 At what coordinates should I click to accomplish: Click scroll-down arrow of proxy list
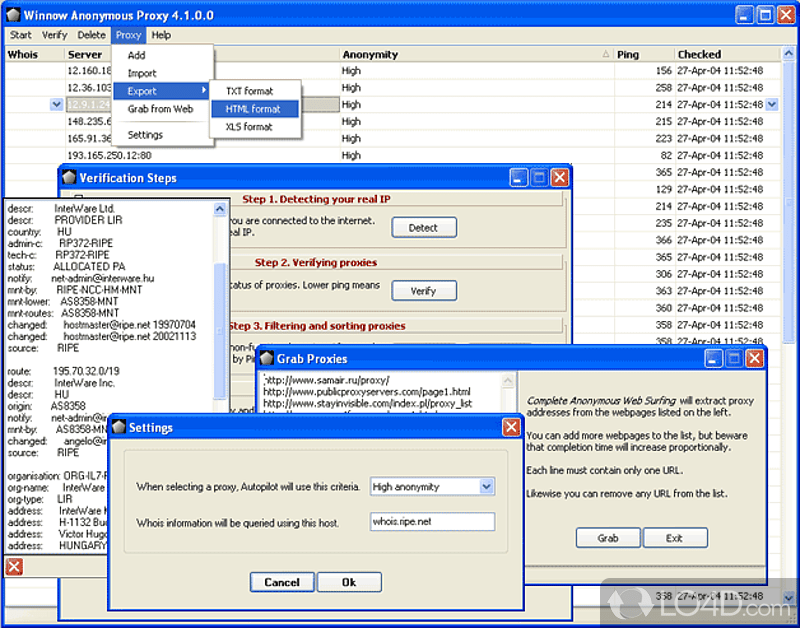788,596
